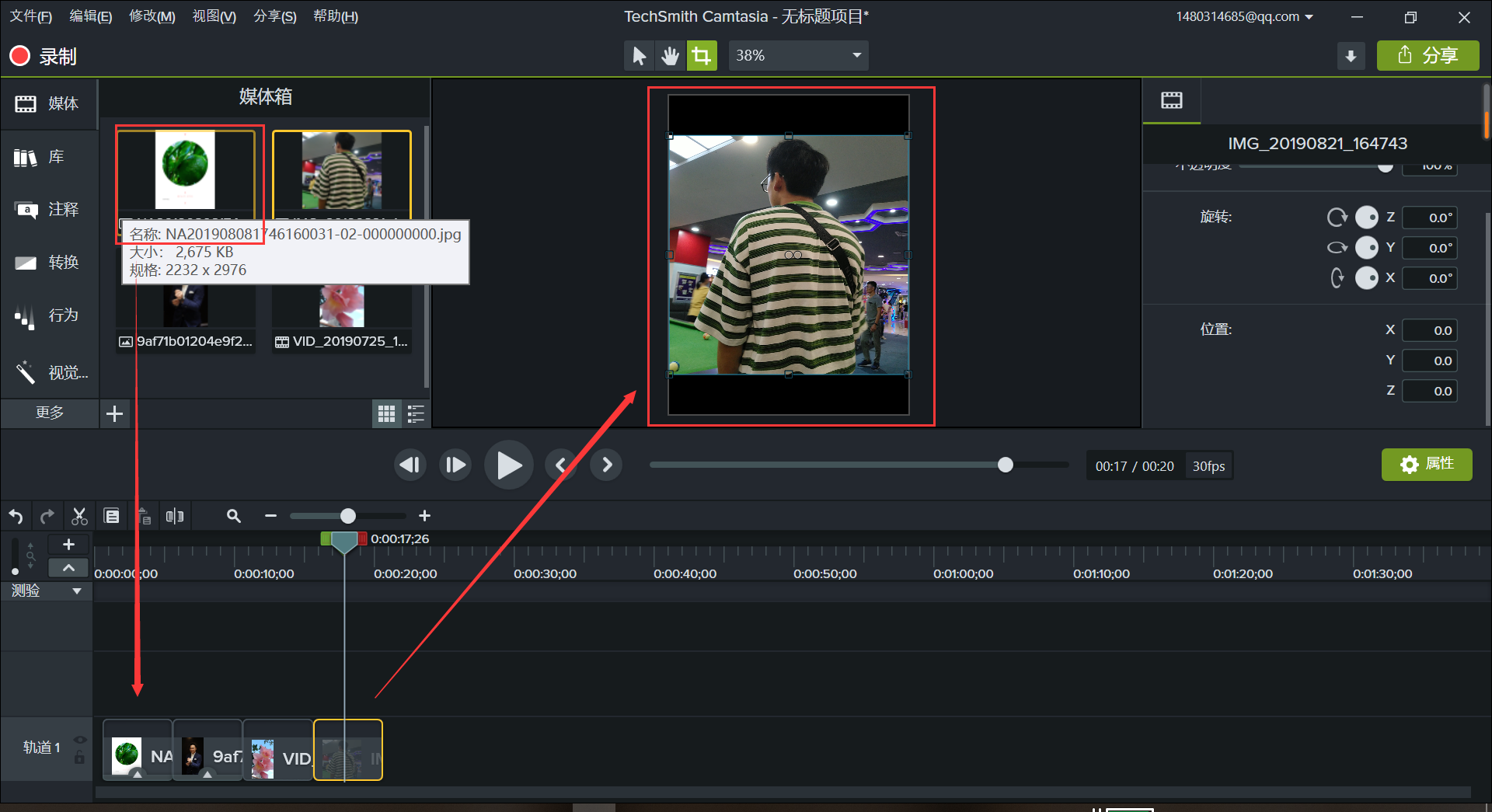Open the 38% canvas zoom dropdown
1492x812 pixels.
[798, 56]
